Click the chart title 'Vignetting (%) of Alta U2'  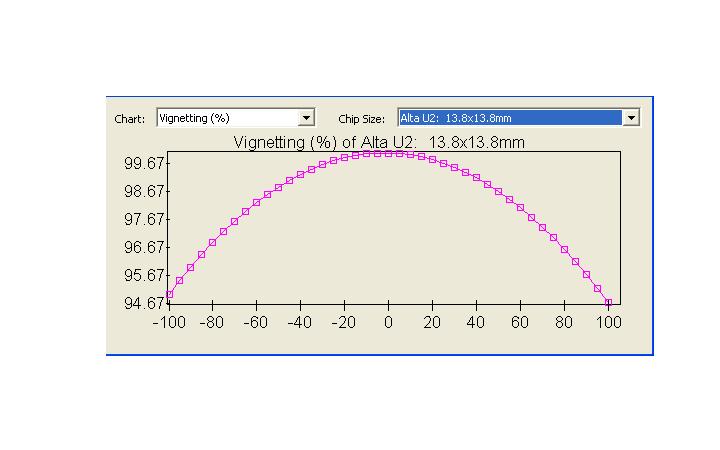[x=324, y=143]
